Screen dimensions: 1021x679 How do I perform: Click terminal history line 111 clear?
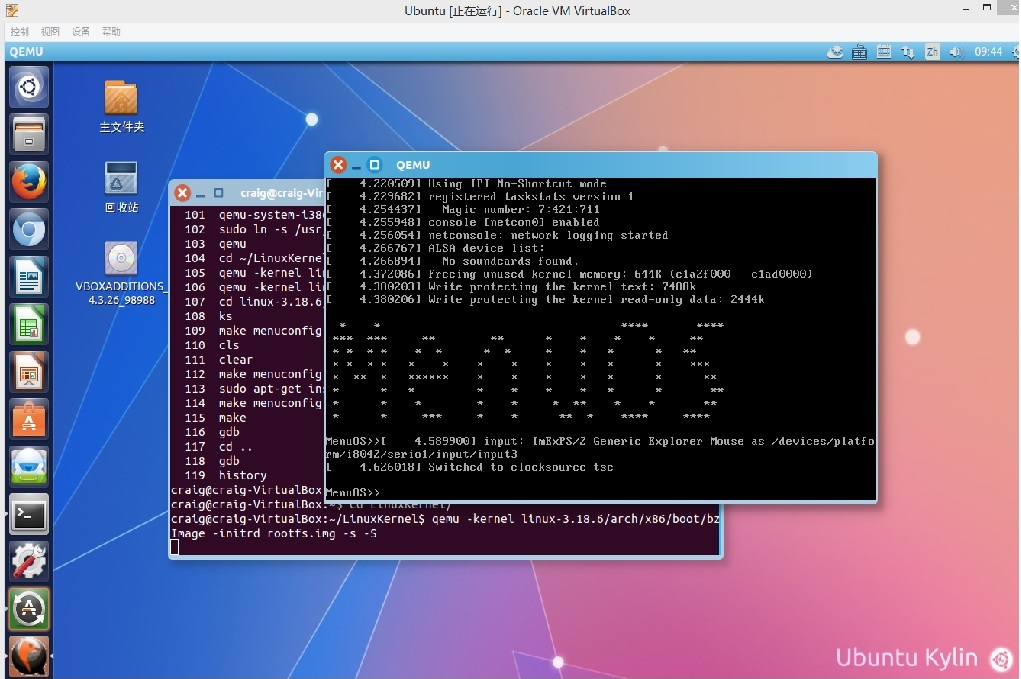[x=218, y=359]
